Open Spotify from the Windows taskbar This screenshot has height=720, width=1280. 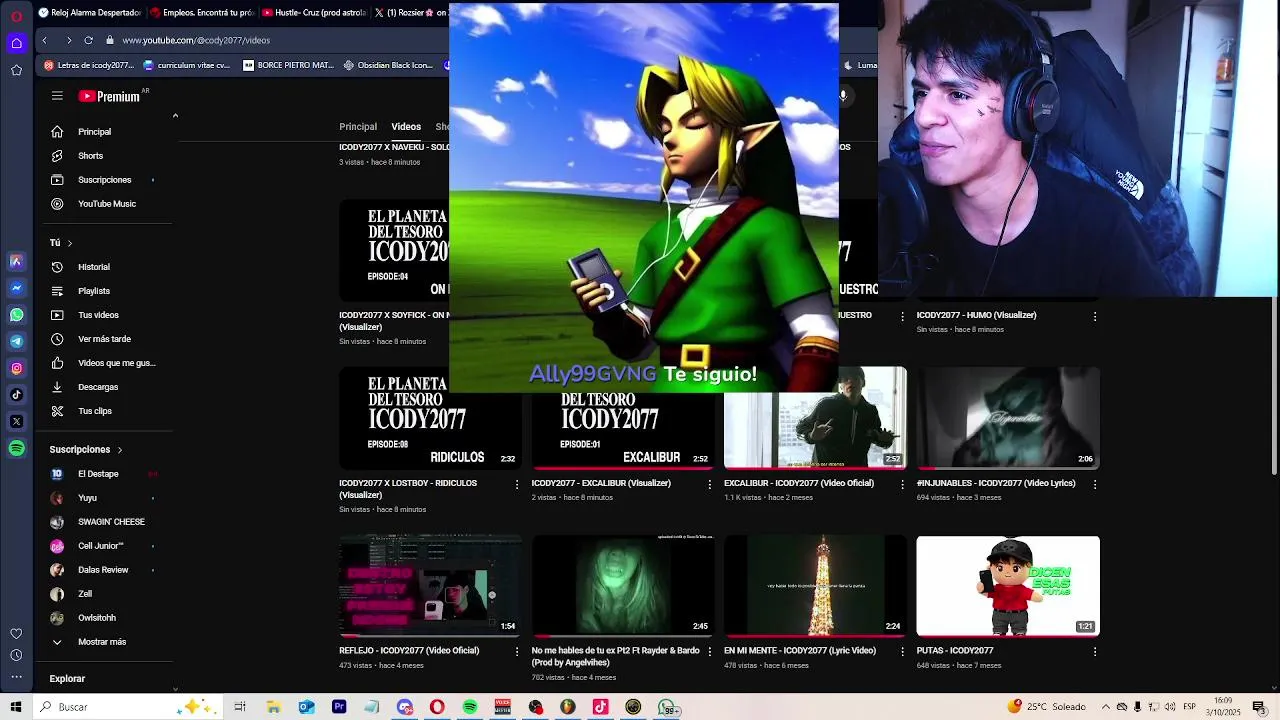point(470,707)
